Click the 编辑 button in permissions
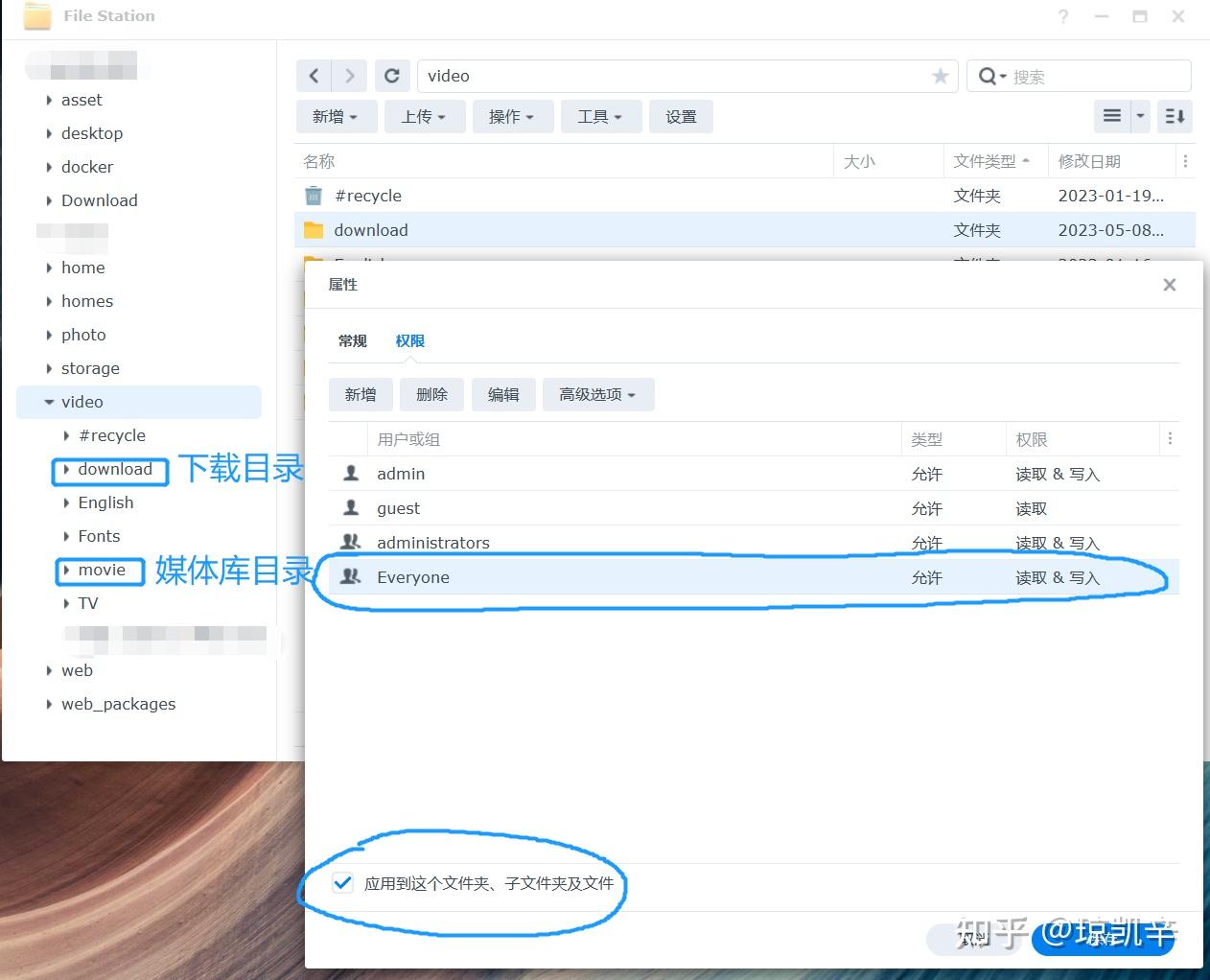Screen dimensions: 1210x980 tap(503, 394)
